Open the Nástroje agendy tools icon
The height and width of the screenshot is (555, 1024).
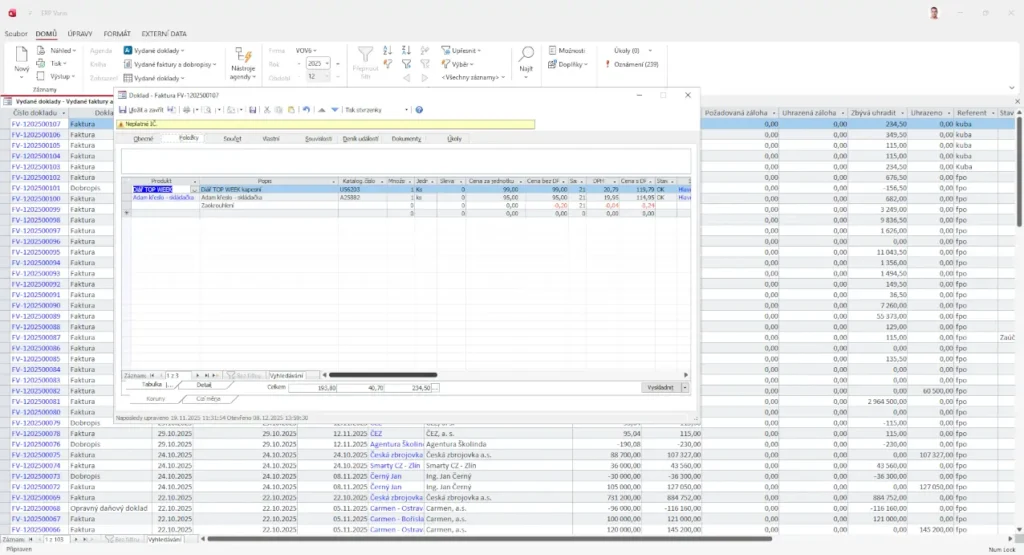[x=243, y=59]
